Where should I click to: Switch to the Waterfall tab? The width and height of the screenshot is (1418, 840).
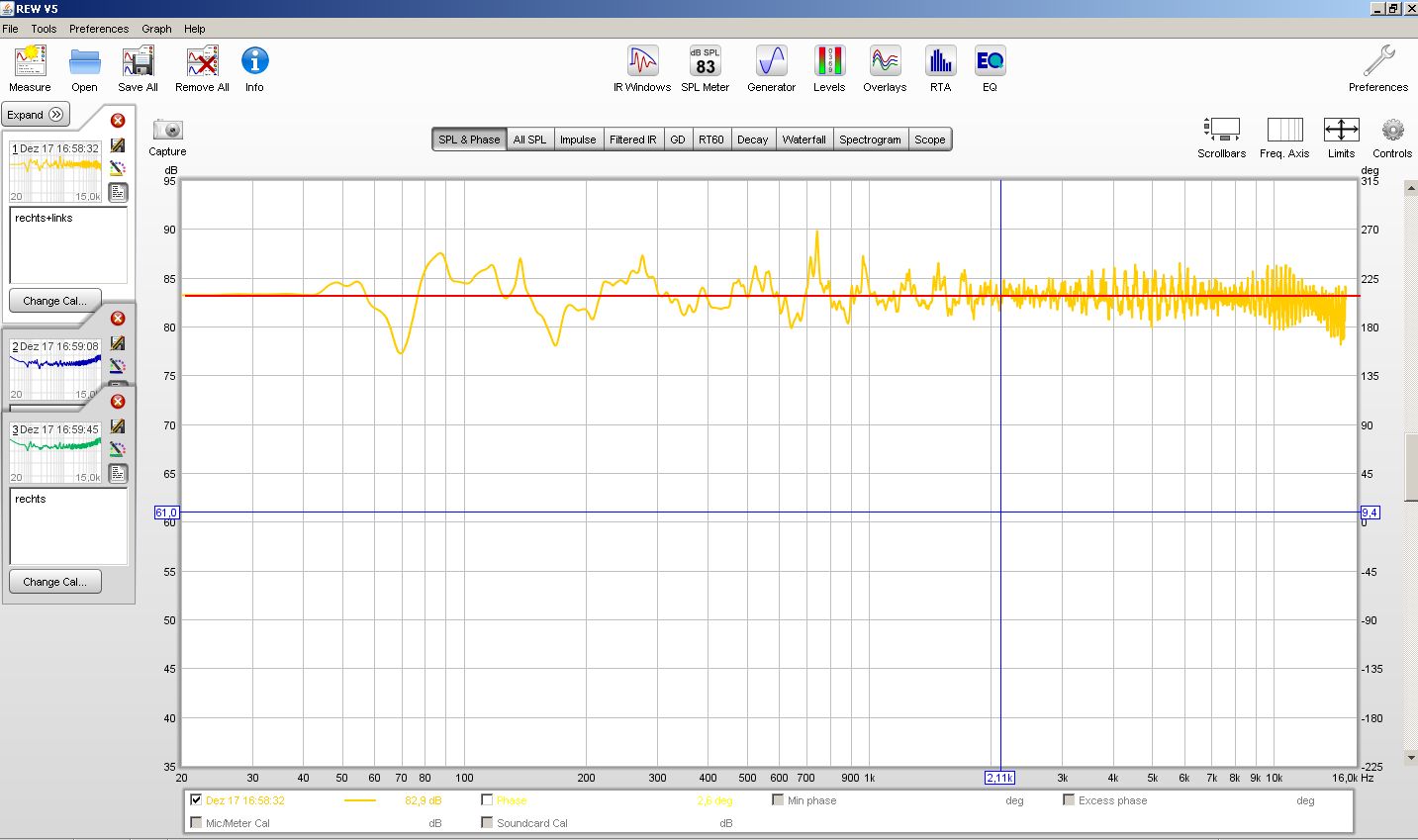pyautogui.click(x=804, y=140)
